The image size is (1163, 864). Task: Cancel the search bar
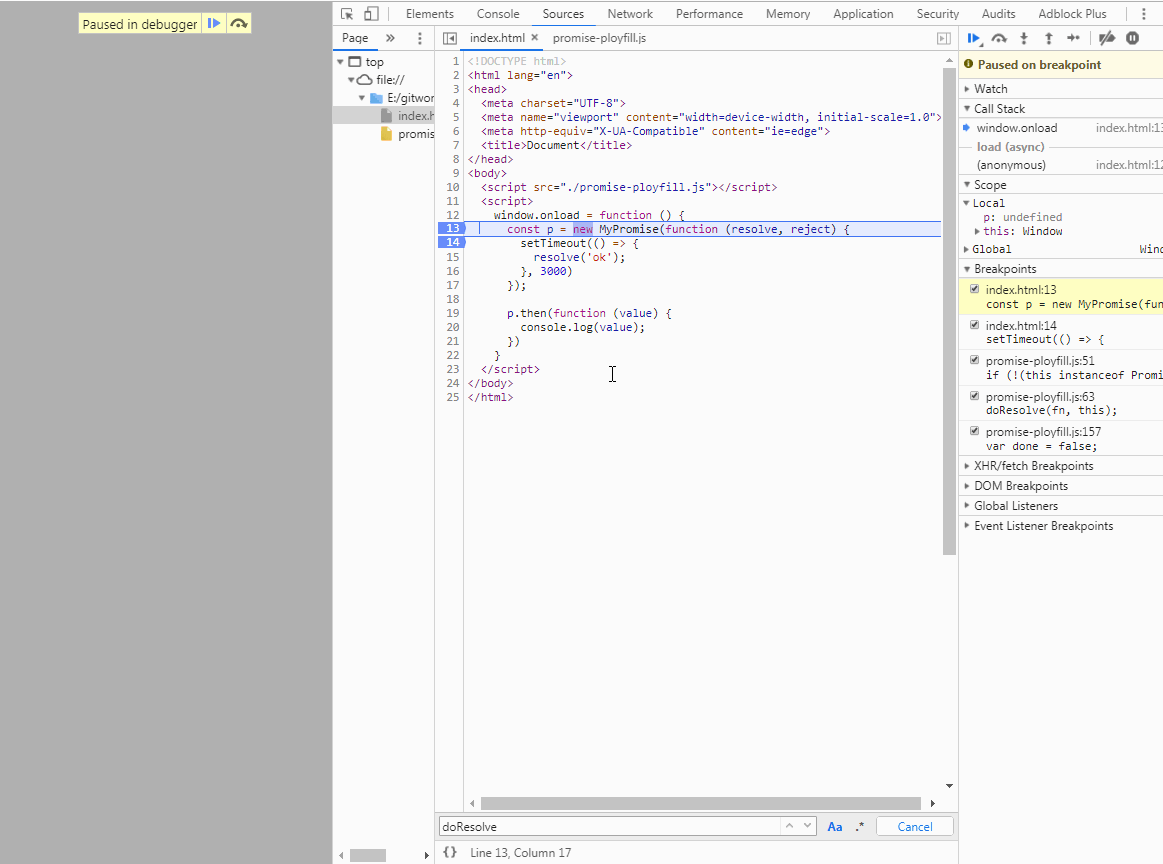pyautogui.click(x=914, y=827)
